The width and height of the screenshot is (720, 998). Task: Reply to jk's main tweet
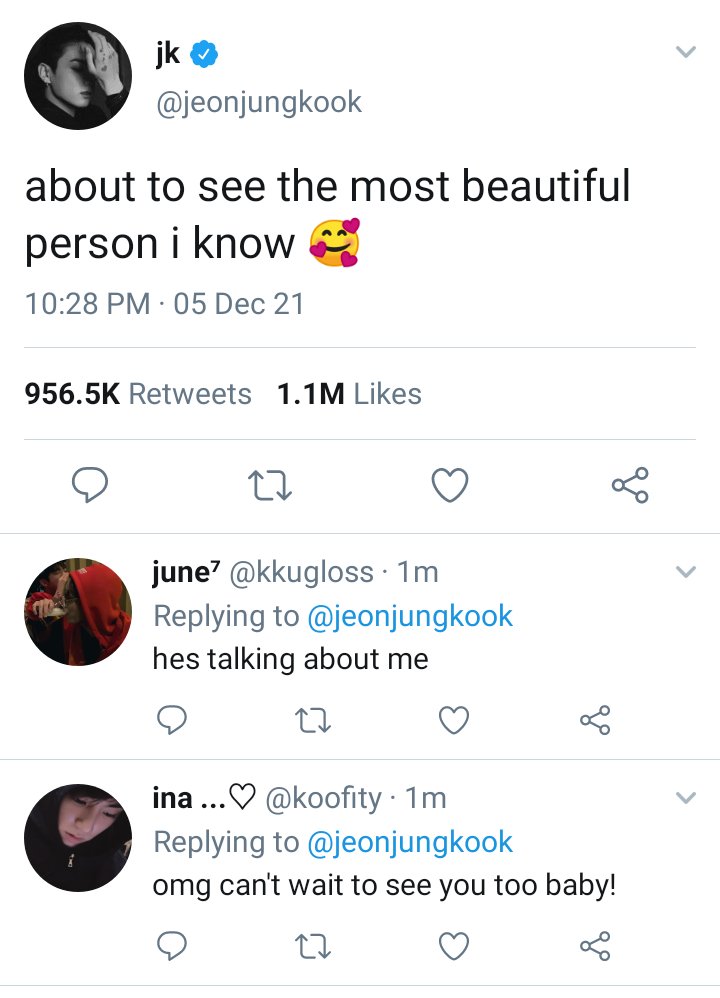tap(89, 486)
